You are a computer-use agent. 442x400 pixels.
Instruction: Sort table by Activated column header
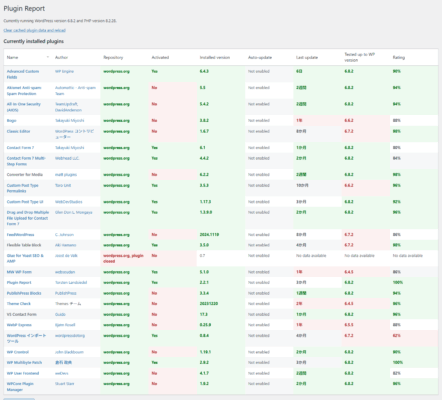click(x=160, y=57)
